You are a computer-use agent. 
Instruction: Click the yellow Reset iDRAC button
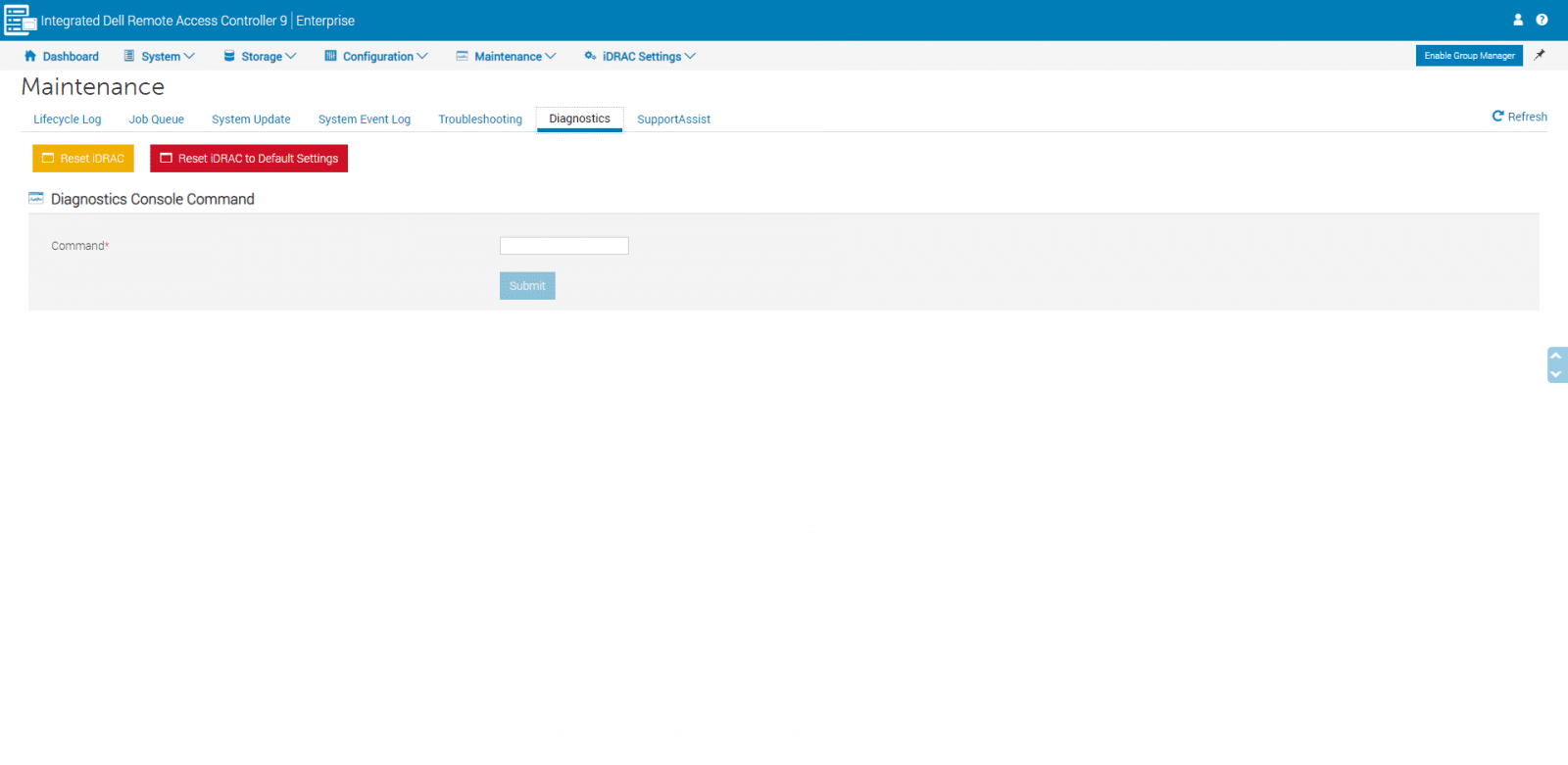pyautogui.click(x=83, y=158)
